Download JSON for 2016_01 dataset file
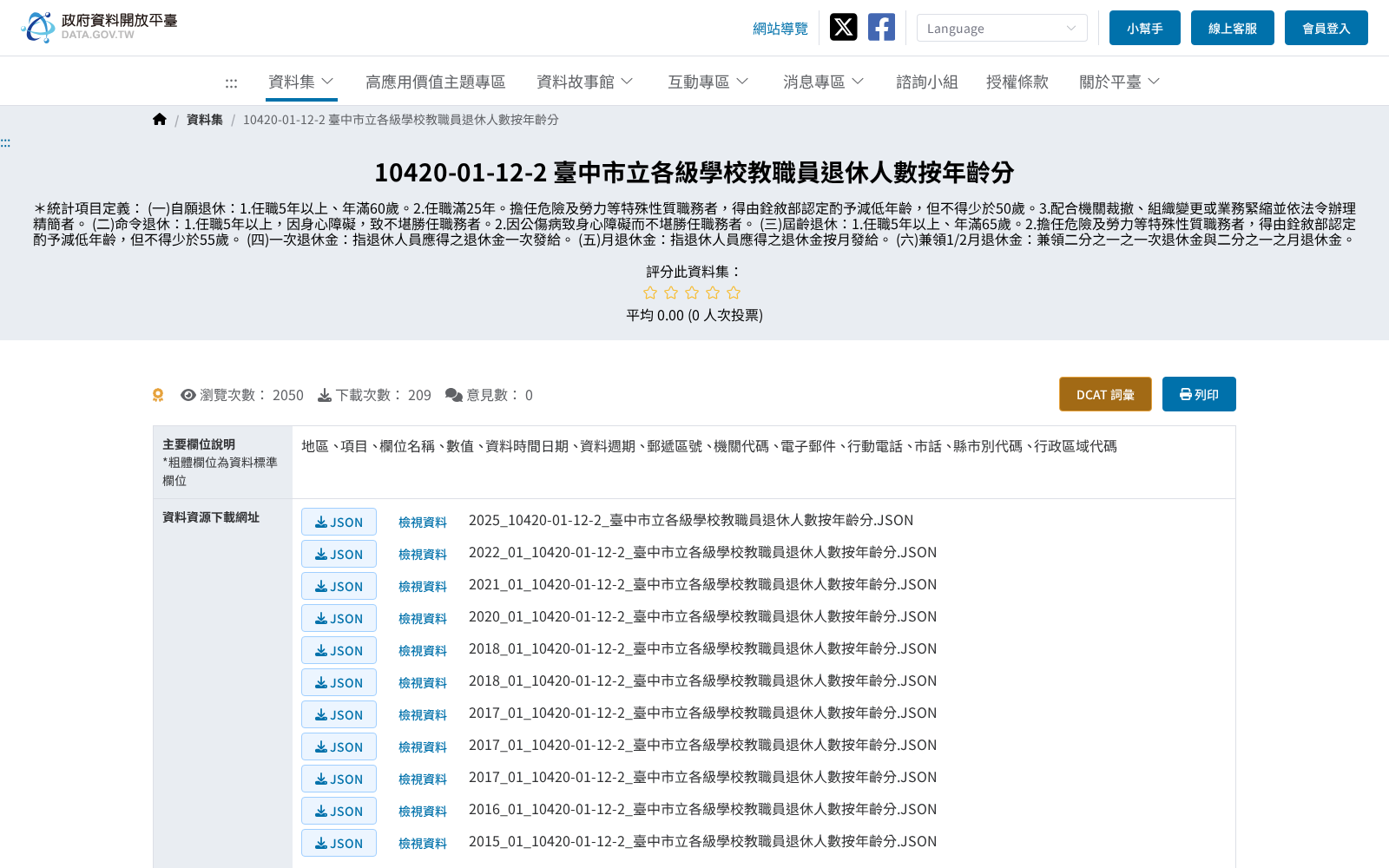This screenshot has height=868, width=1389. (339, 811)
